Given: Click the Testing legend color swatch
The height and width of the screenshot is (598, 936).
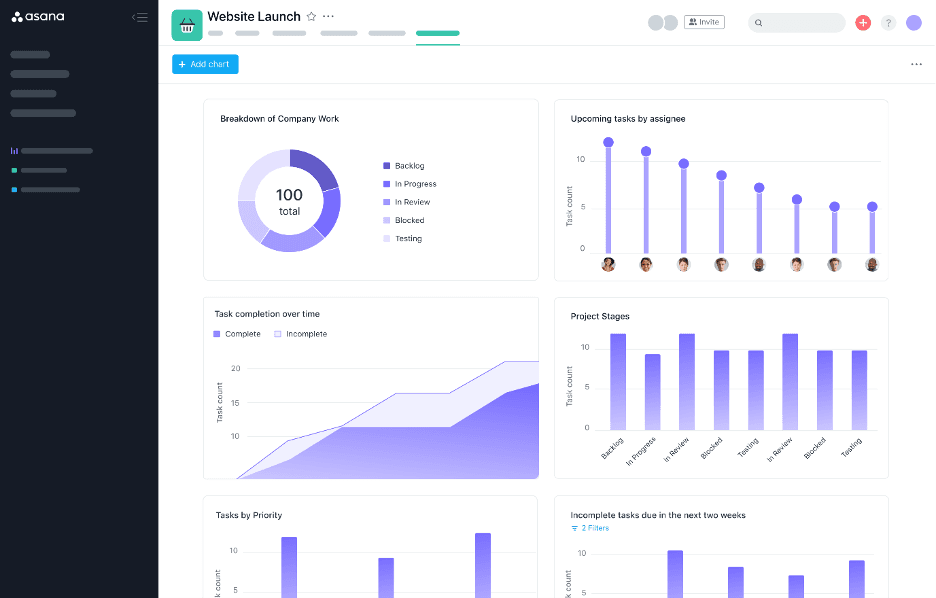Looking at the screenshot, I should pyautogui.click(x=387, y=239).
